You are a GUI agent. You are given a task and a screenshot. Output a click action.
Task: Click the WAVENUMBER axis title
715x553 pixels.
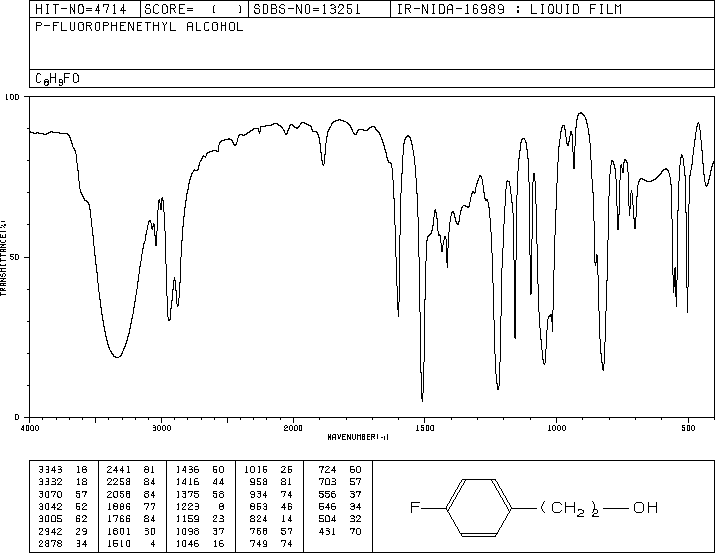click(358, 437)
